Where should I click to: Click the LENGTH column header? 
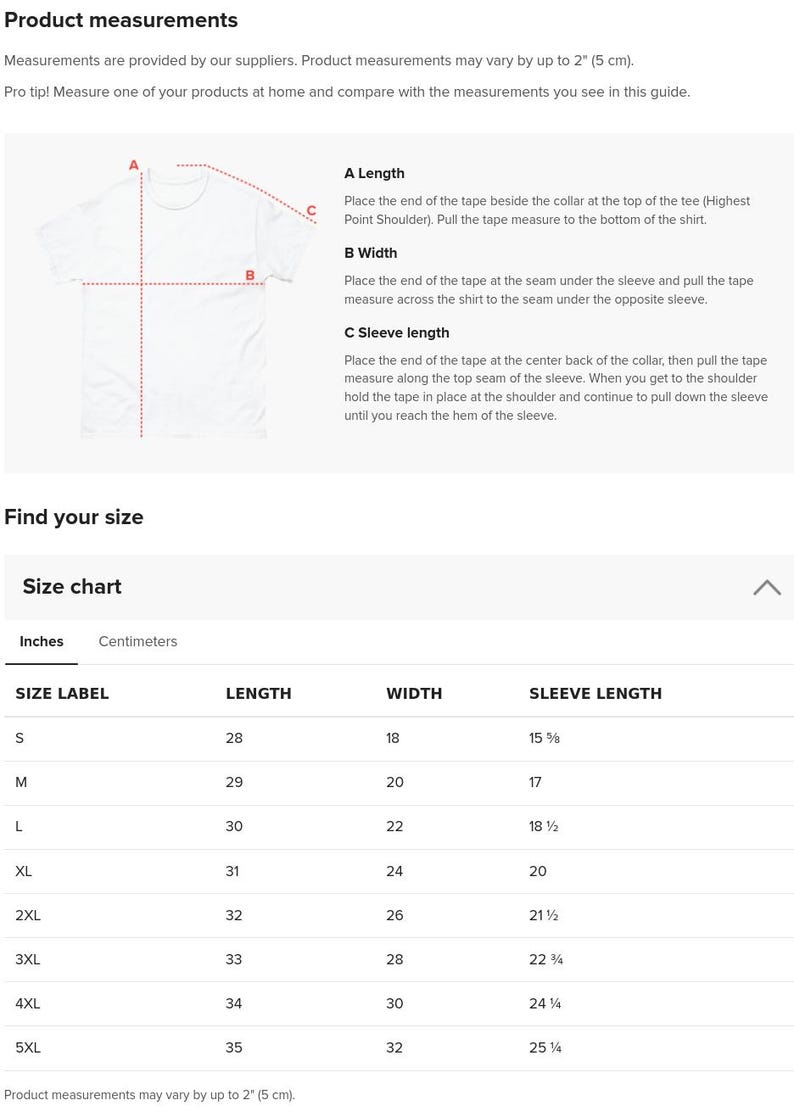coord(258,693)
